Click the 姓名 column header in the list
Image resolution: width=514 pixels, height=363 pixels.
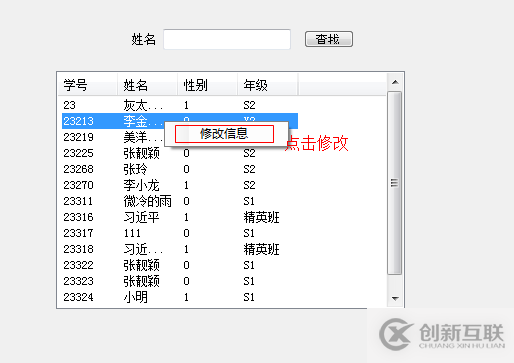[x=148, y=85]
